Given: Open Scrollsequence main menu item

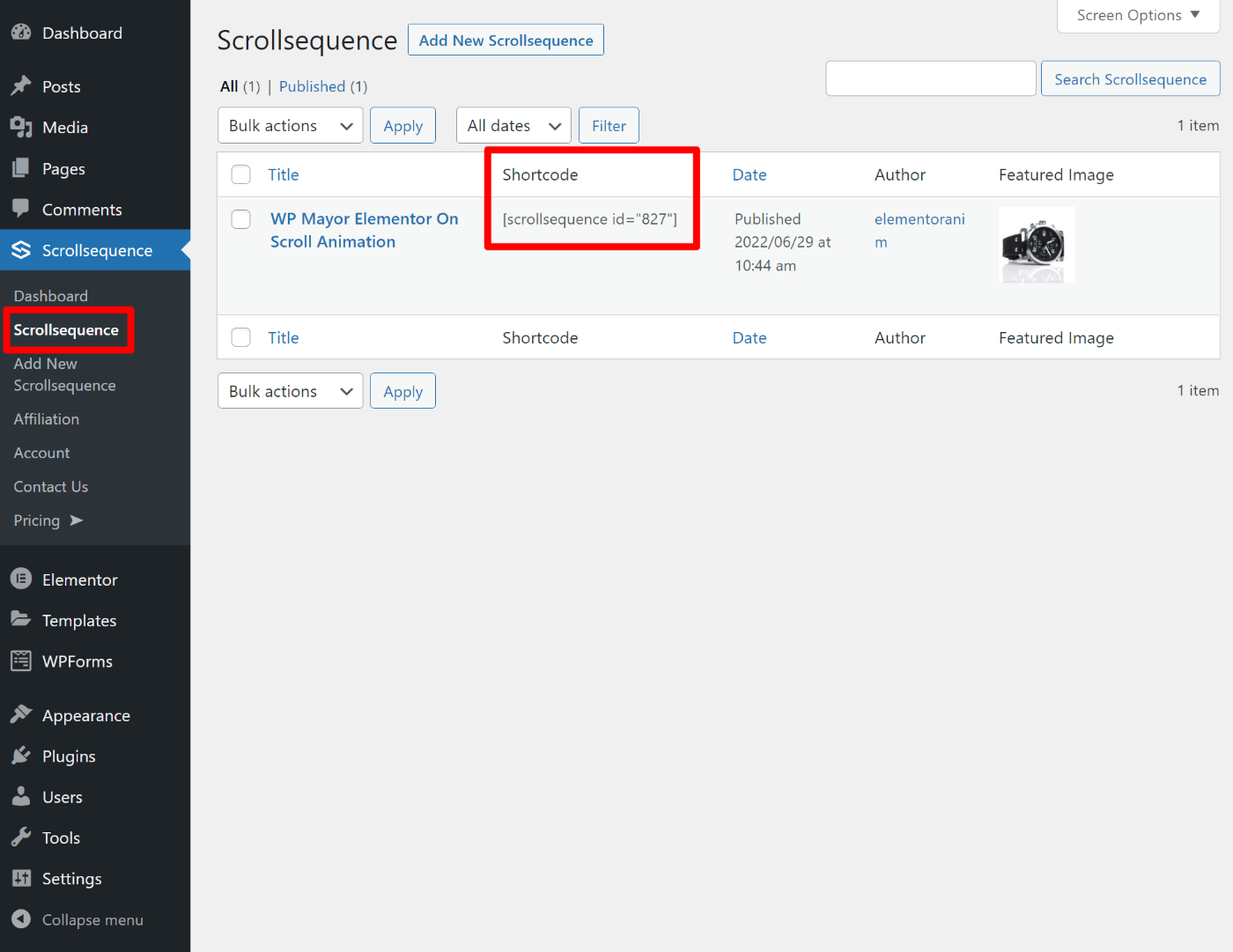Looking at the screenshot, I should point(95,250).
